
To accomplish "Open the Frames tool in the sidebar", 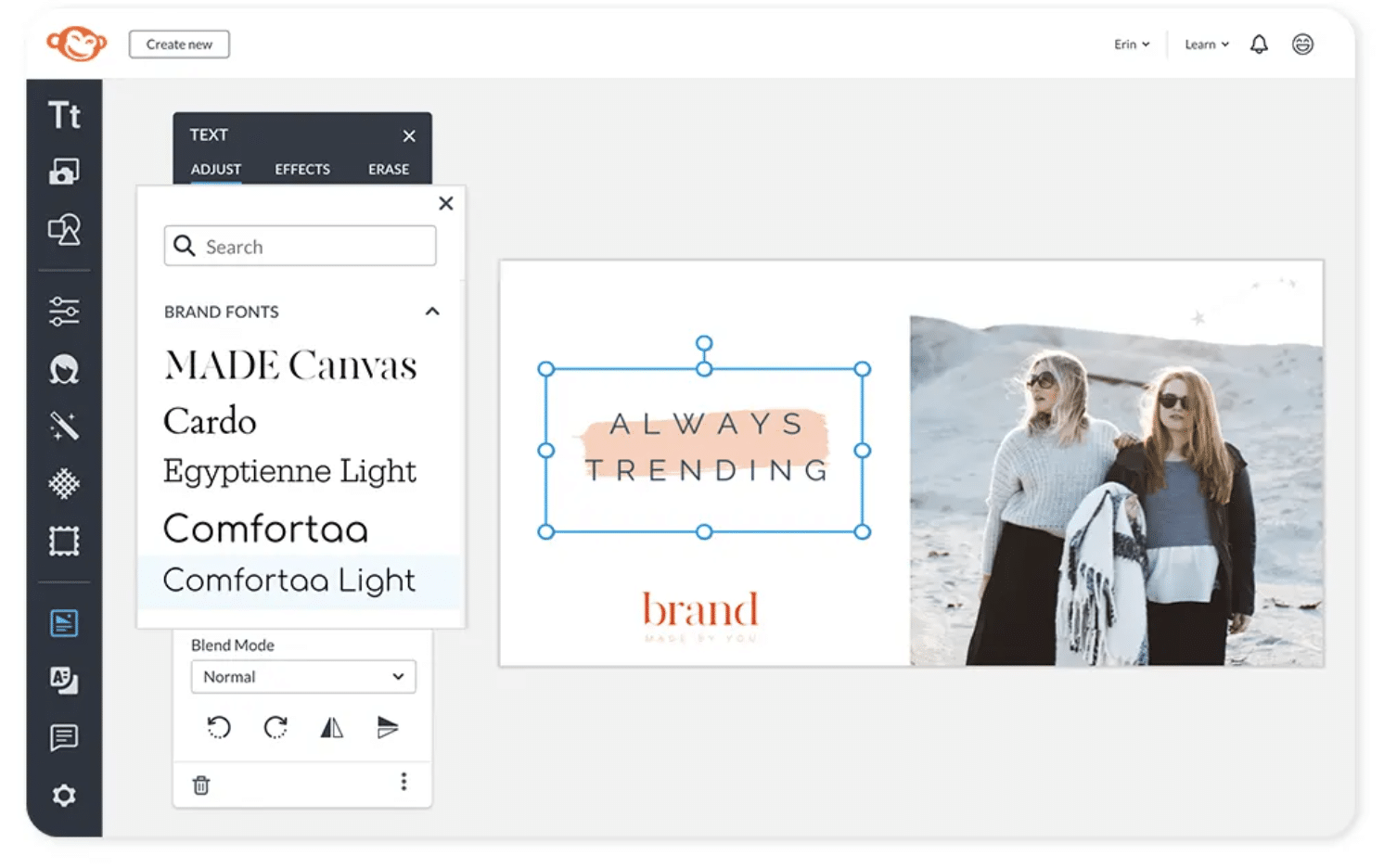I will [64, 541].
